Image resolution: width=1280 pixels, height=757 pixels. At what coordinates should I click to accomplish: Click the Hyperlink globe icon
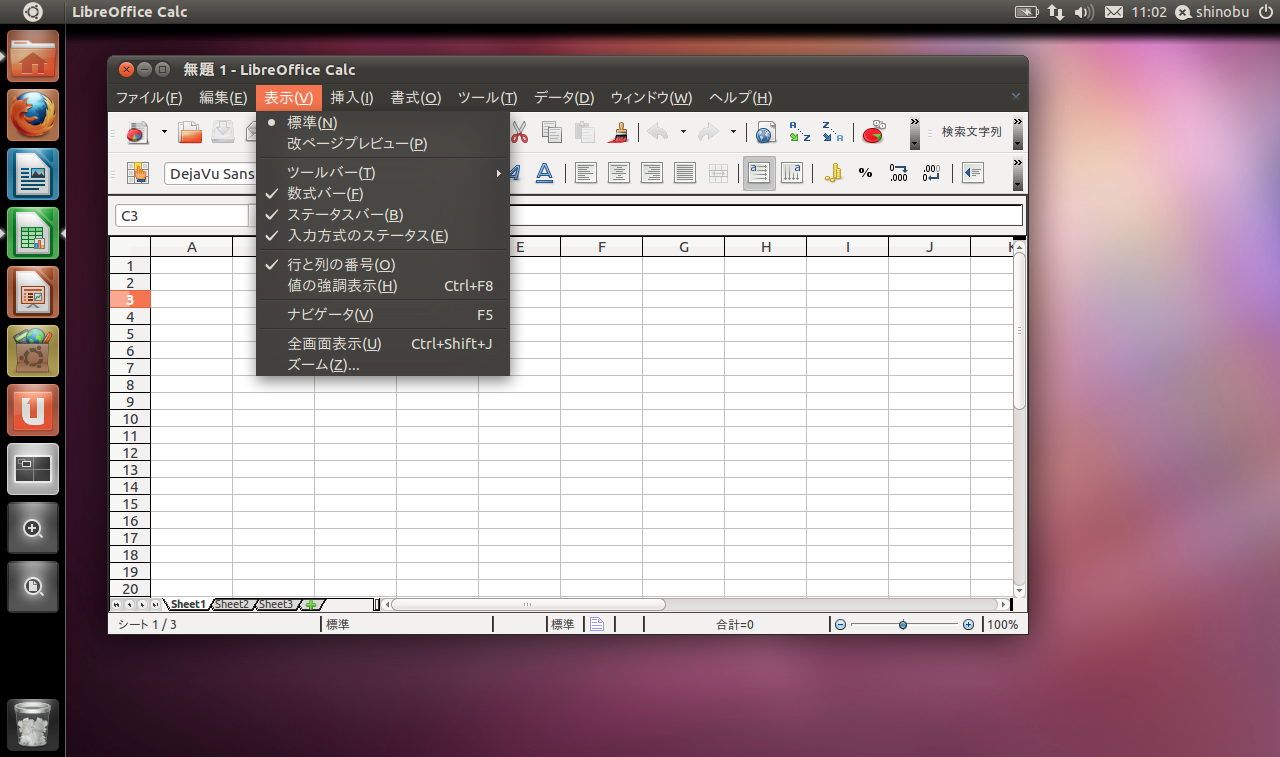[x=765, y=132]
